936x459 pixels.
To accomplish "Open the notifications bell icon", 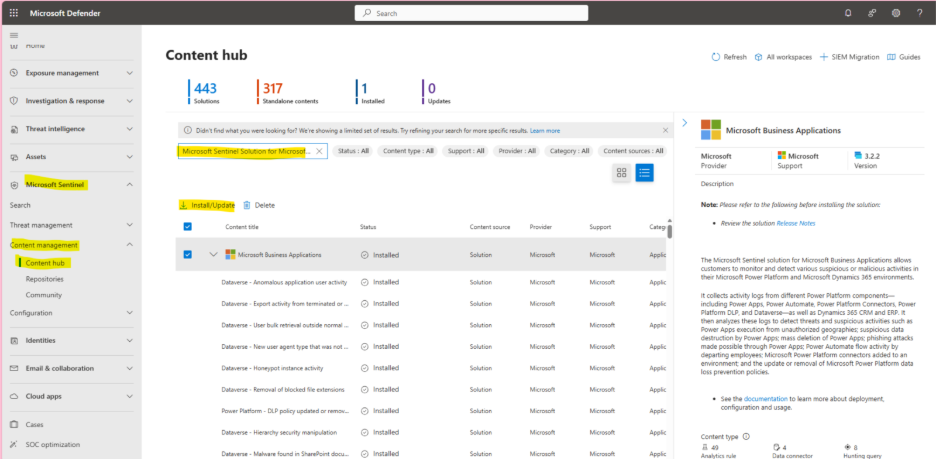I will point(848,13).
